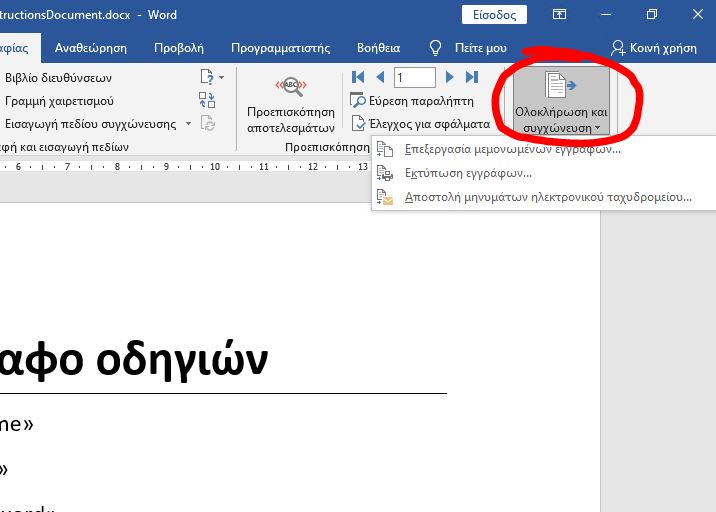
Task: Open the Rules icon dropdown
Action: coord(212,77)
